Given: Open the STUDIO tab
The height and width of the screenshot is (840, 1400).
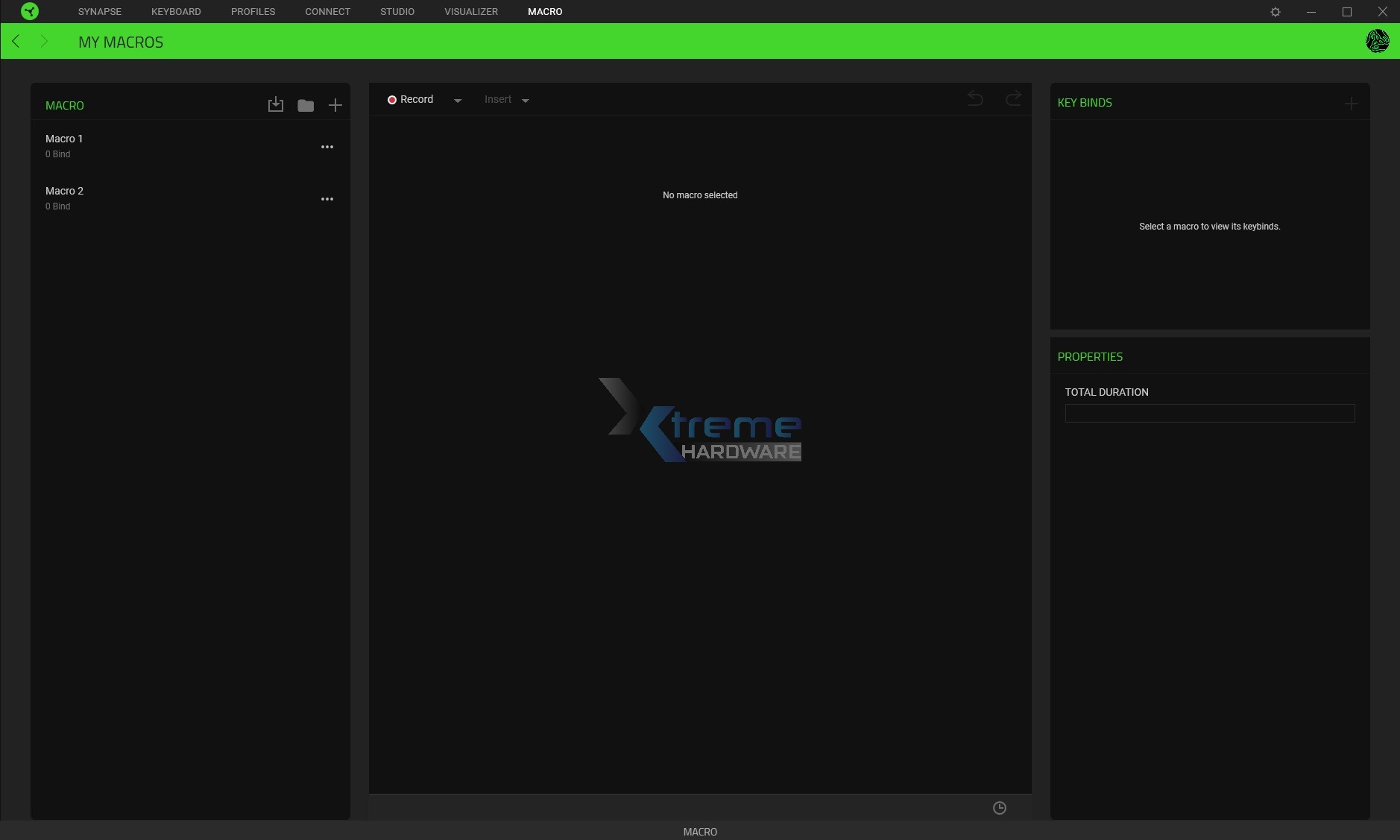Looking at the screenshot, I should (397, 12).
